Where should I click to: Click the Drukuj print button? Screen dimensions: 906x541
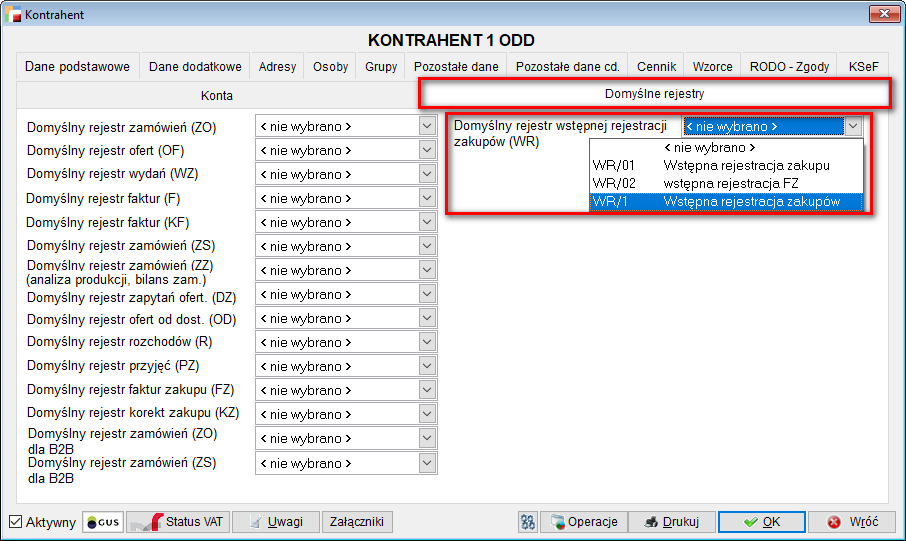(673, 522)
